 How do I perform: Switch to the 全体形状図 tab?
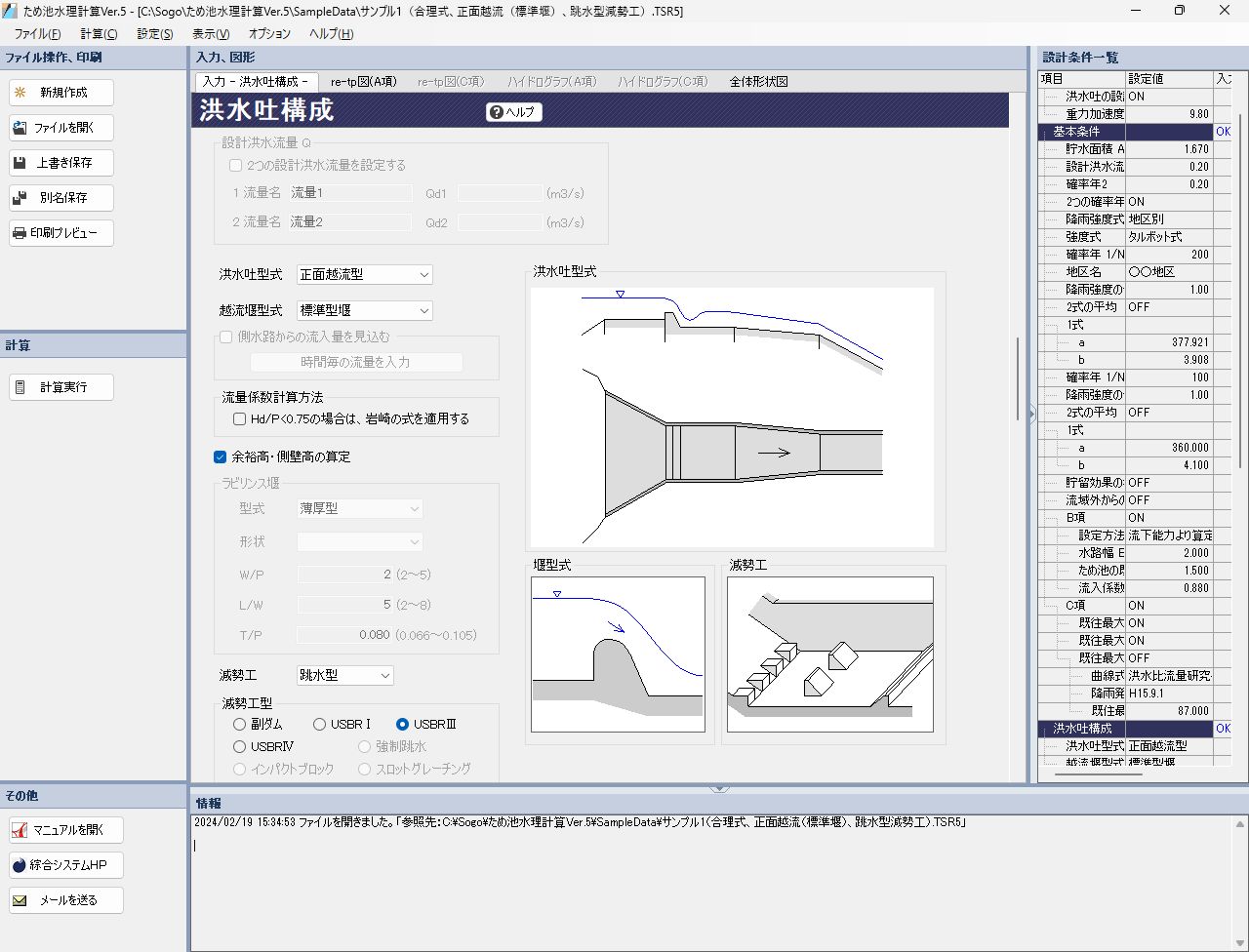point(758,82)
